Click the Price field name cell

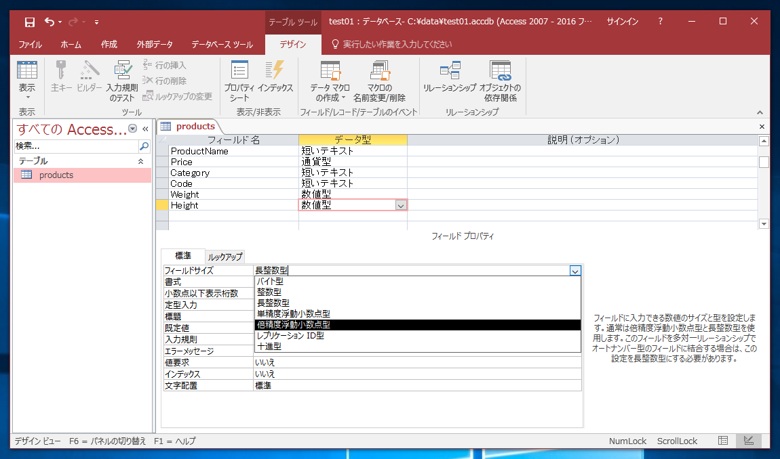pos(234,162)
